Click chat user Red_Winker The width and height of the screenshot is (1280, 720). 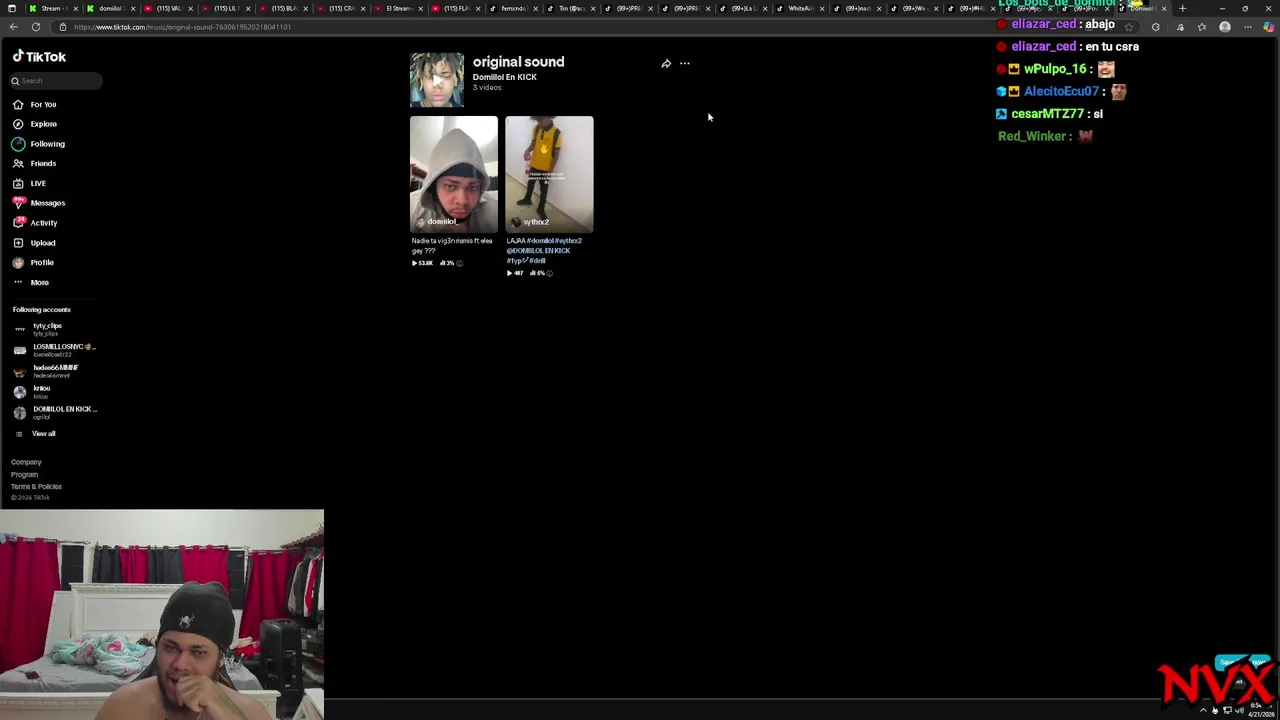1032,136
